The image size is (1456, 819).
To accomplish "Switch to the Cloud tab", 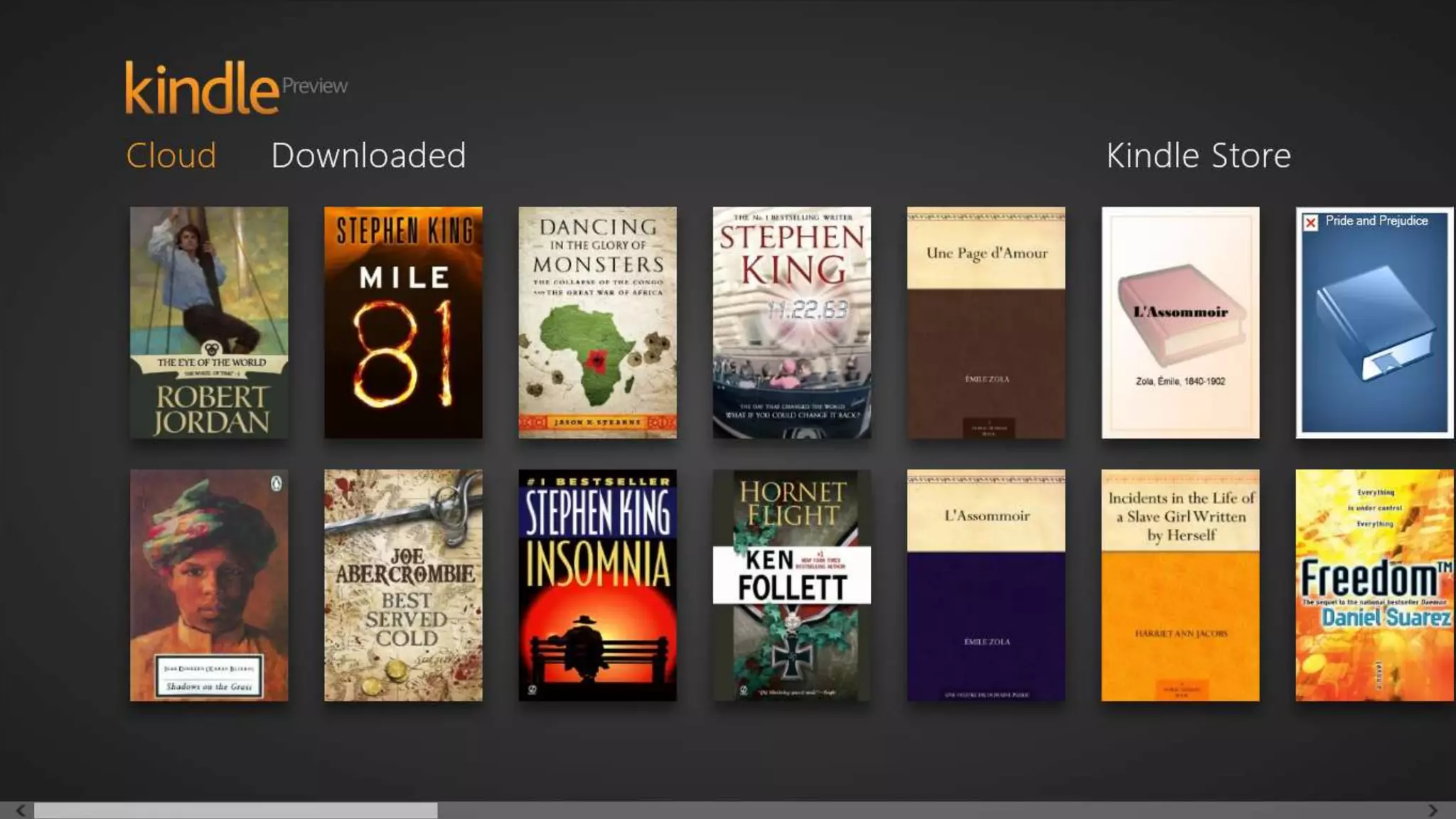I will point(171,155).
